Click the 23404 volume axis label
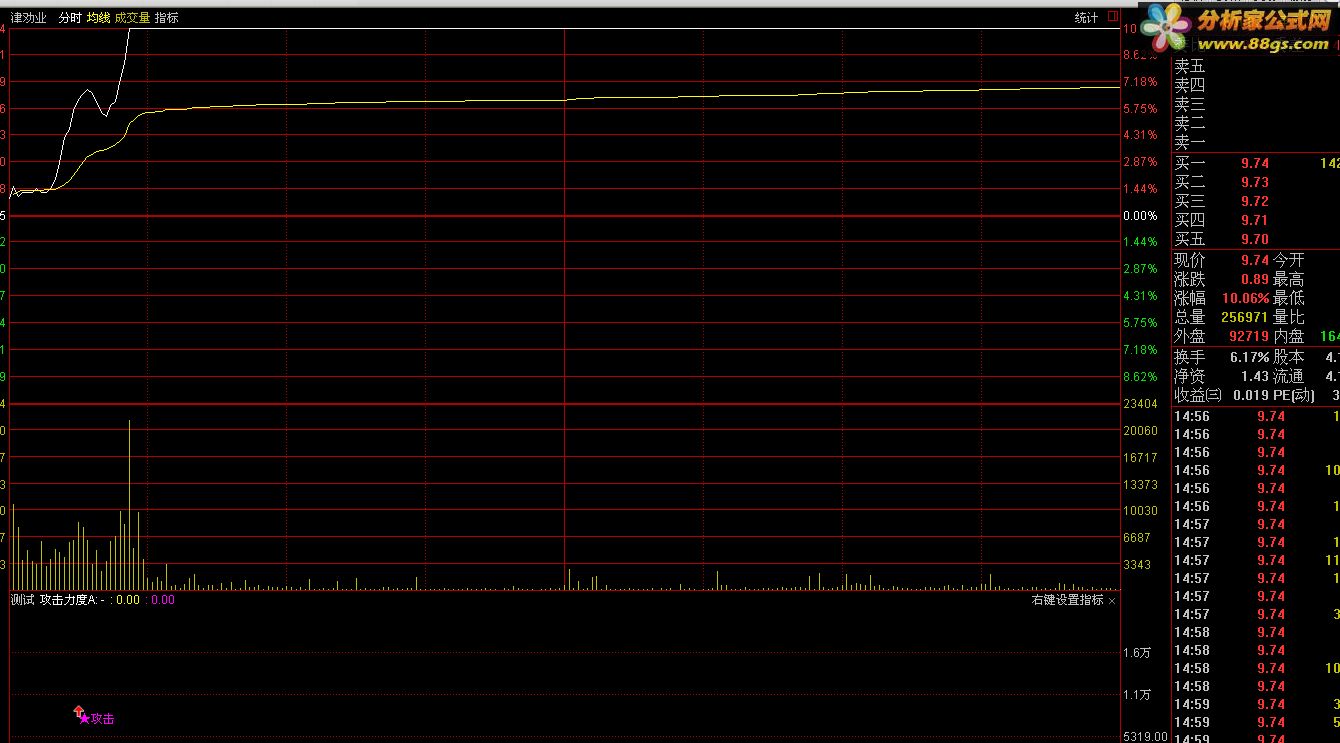This screenshot has height=743, width=1340. coord(1141,404)
